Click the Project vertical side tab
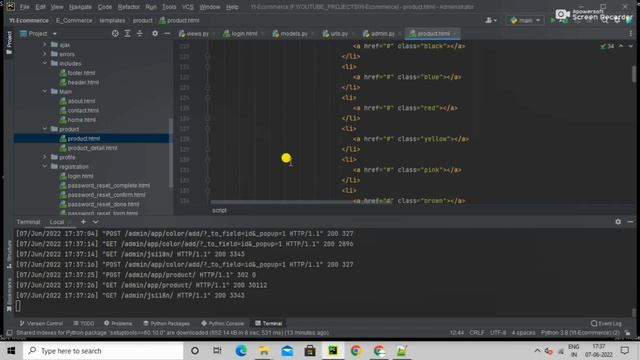 (x=9, y=42)
